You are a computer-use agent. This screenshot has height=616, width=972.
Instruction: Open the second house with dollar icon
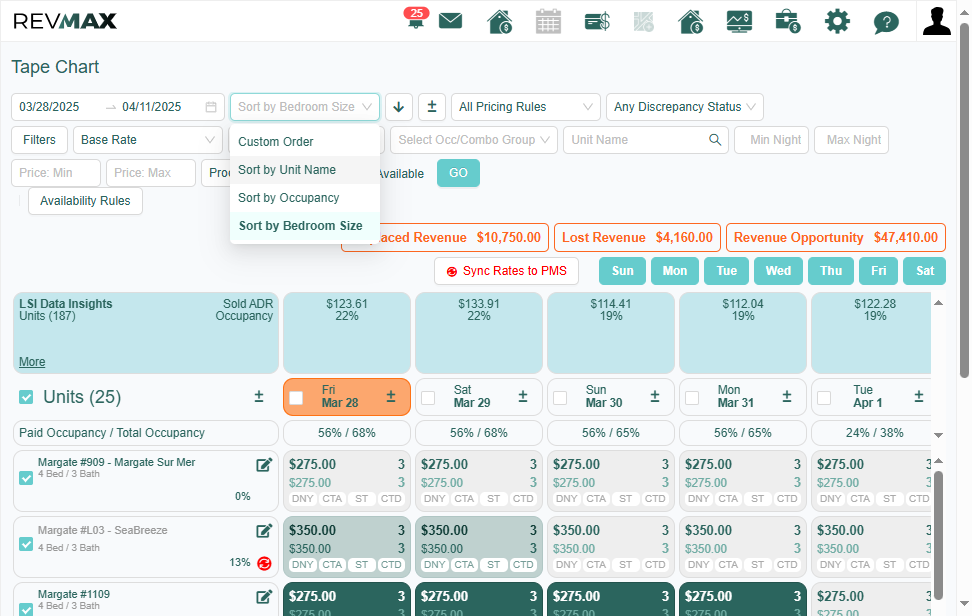pos(691,21)
